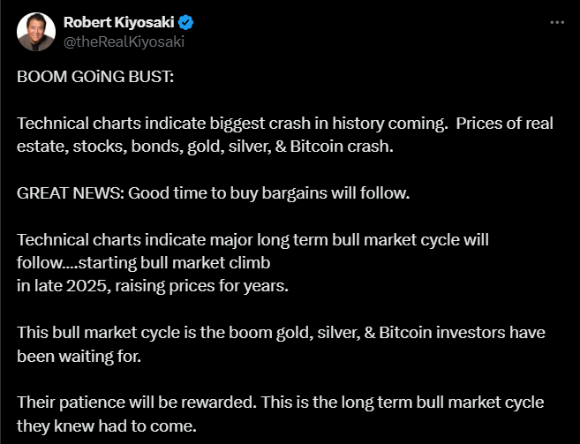The image size is (580, 444).
Task: Click the "GREAT NEWS:" sentence
Action: click(213, 193)
